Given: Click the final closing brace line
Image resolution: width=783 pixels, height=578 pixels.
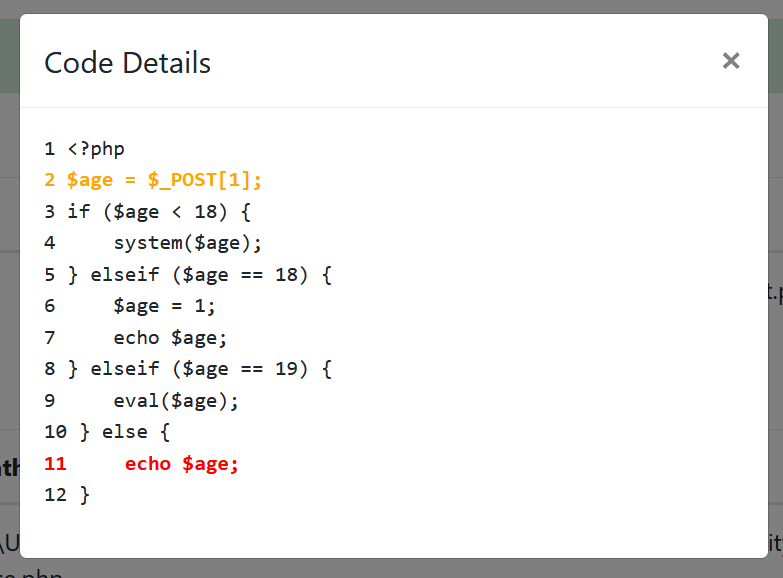Looking at the screenshot, I should pyautogui.click(x=84, y=495).
